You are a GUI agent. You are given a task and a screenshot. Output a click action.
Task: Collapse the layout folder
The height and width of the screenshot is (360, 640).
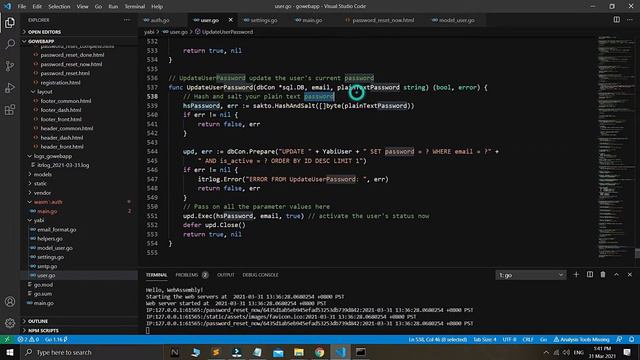pyautogui.click(x=45, y=91)
